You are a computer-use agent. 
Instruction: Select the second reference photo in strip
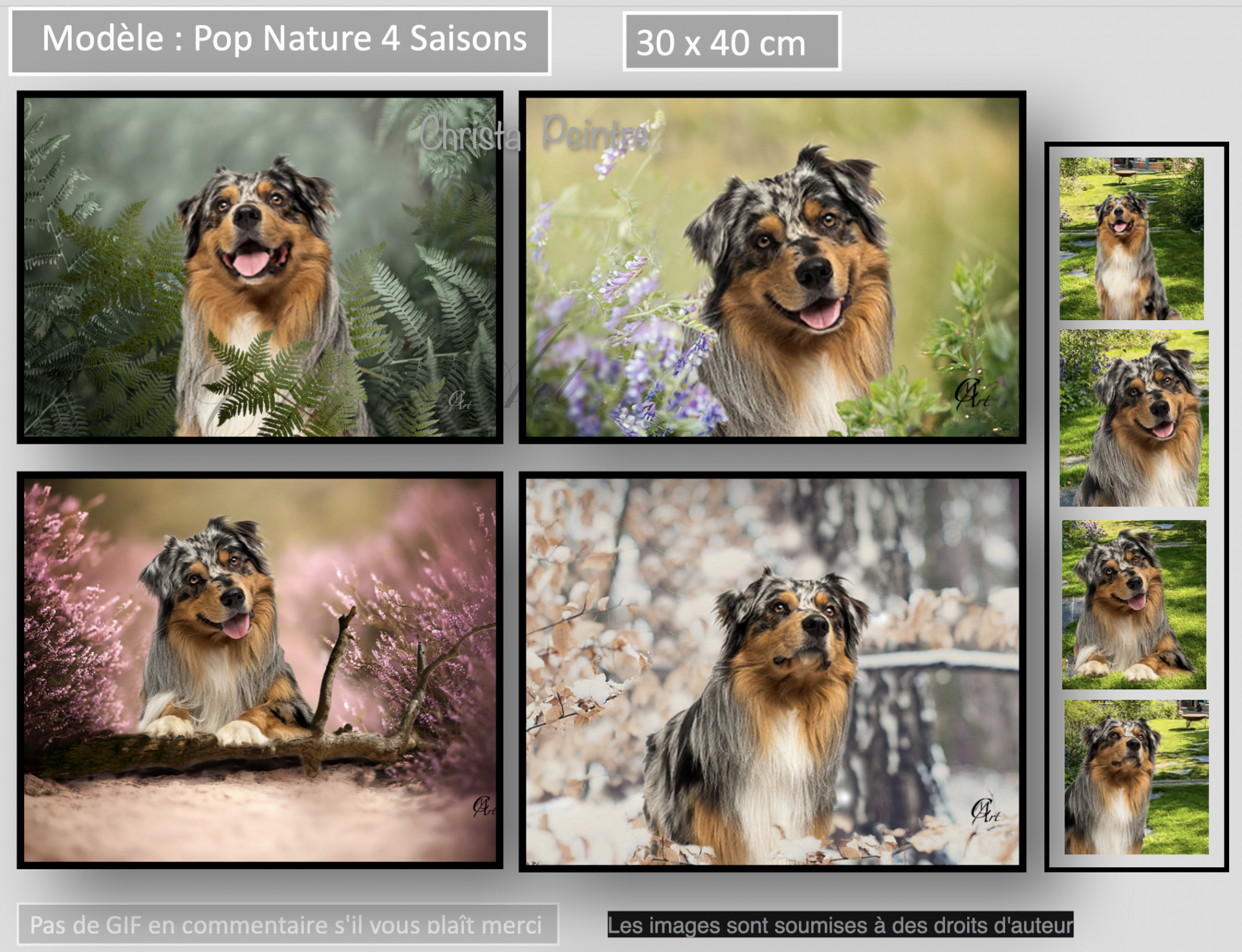coord(1133,418)
